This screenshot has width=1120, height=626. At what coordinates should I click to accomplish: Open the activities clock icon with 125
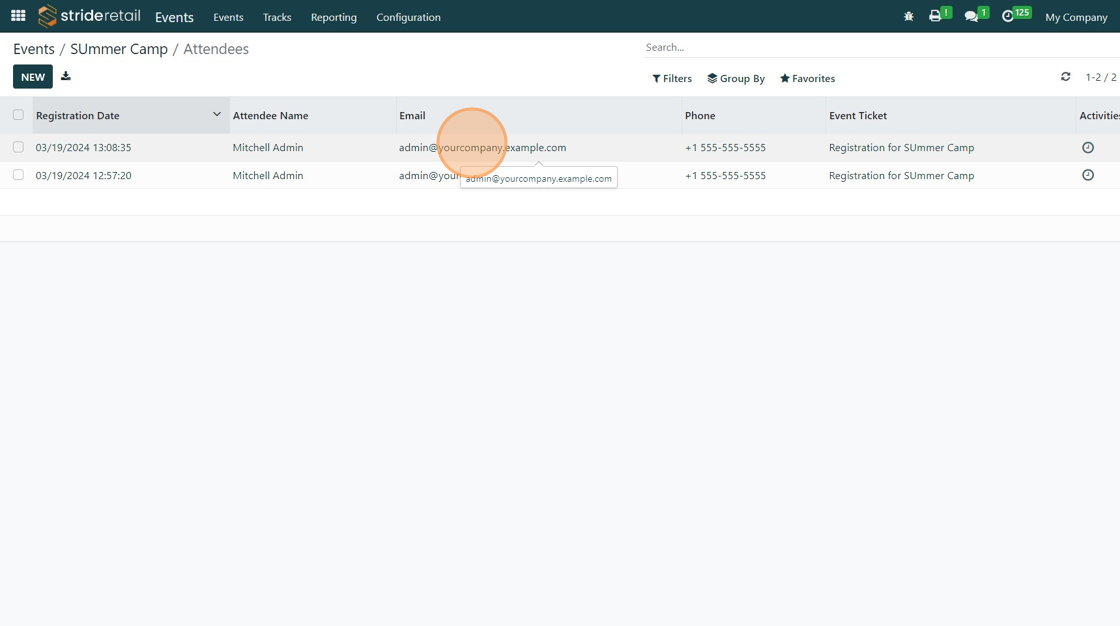(1008, 16)
